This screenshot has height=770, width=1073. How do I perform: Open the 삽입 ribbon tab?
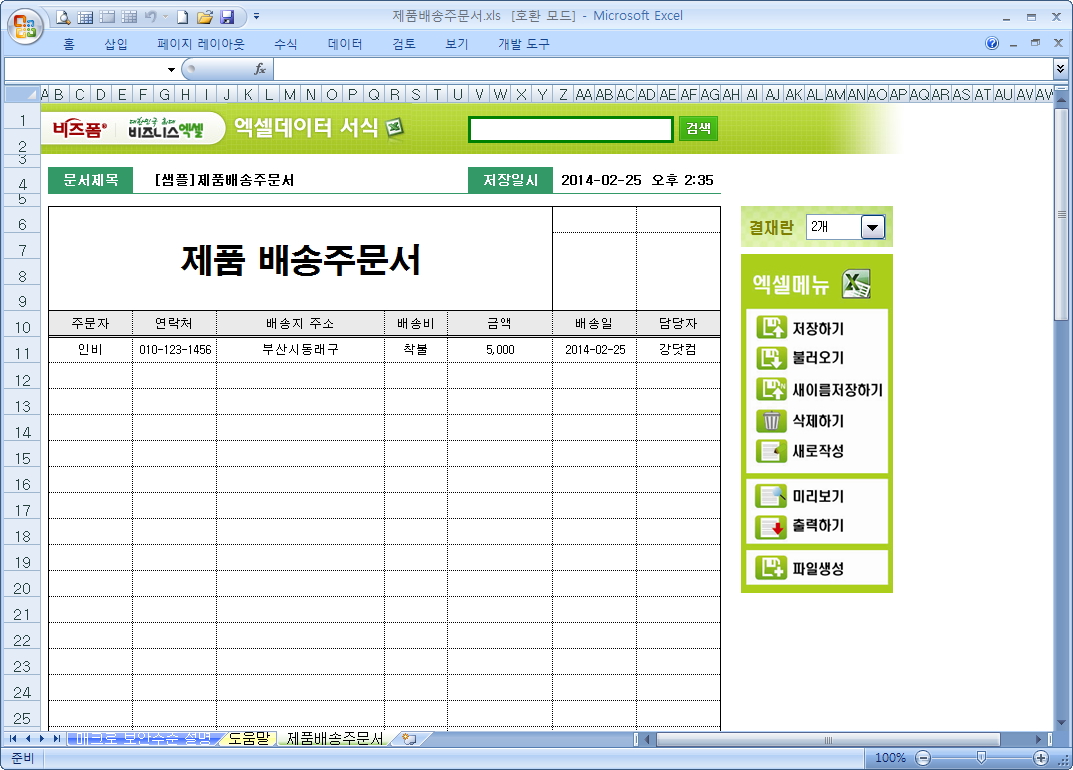click(116, 44)
